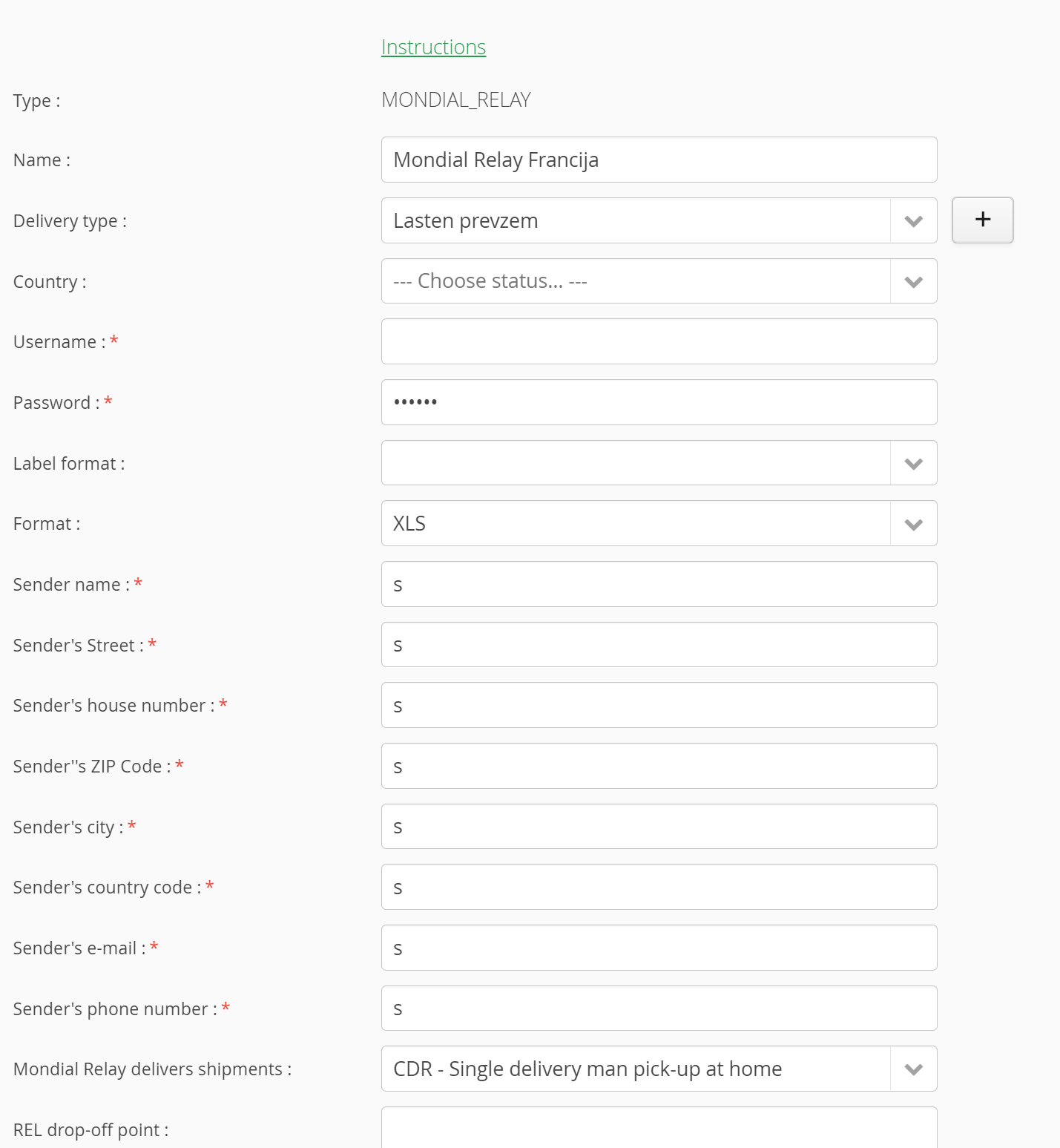Image resolution: width=1060 pixels, height=1148 pixels.
Task: Focus the Sender's country code field
Action: click(x=659, y=887)
